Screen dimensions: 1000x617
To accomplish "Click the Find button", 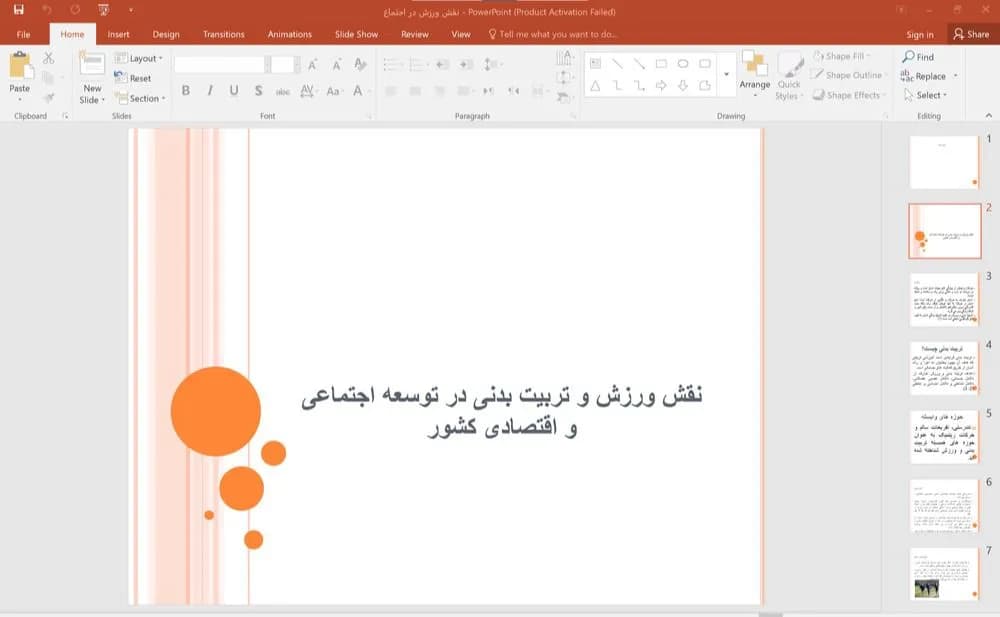I will click(x=918, y=57).
